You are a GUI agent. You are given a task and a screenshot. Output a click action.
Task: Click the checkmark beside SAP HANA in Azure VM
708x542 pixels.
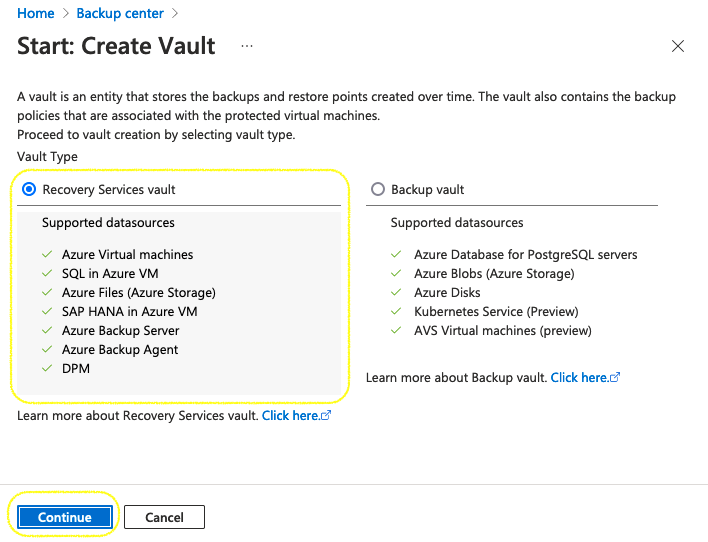[47, 311]
